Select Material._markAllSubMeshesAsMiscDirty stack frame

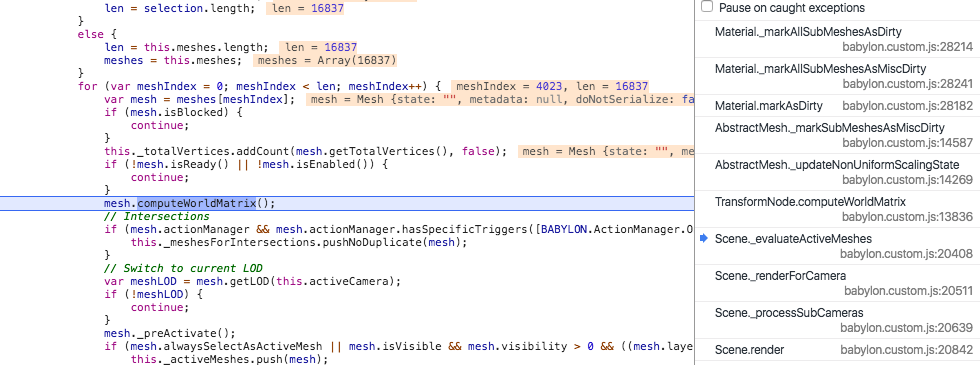pyautogui.click(x=838, y=76)
